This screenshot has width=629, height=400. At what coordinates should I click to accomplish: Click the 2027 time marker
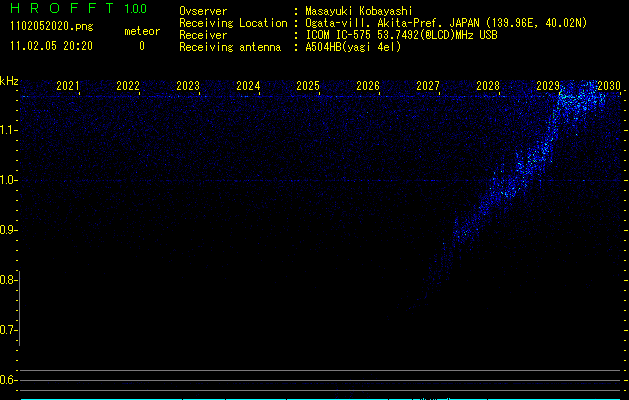[x=428, y=86]
